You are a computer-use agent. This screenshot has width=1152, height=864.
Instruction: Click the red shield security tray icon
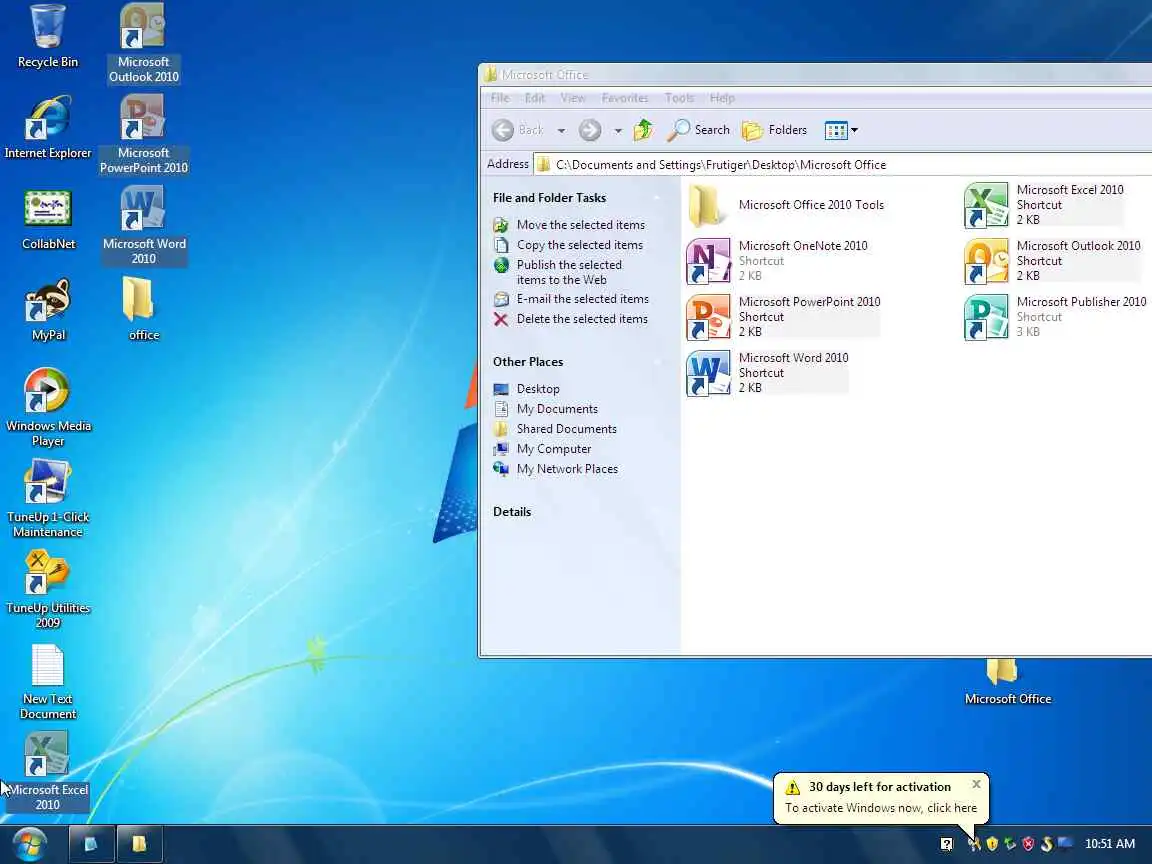[x=1028, y=844]
